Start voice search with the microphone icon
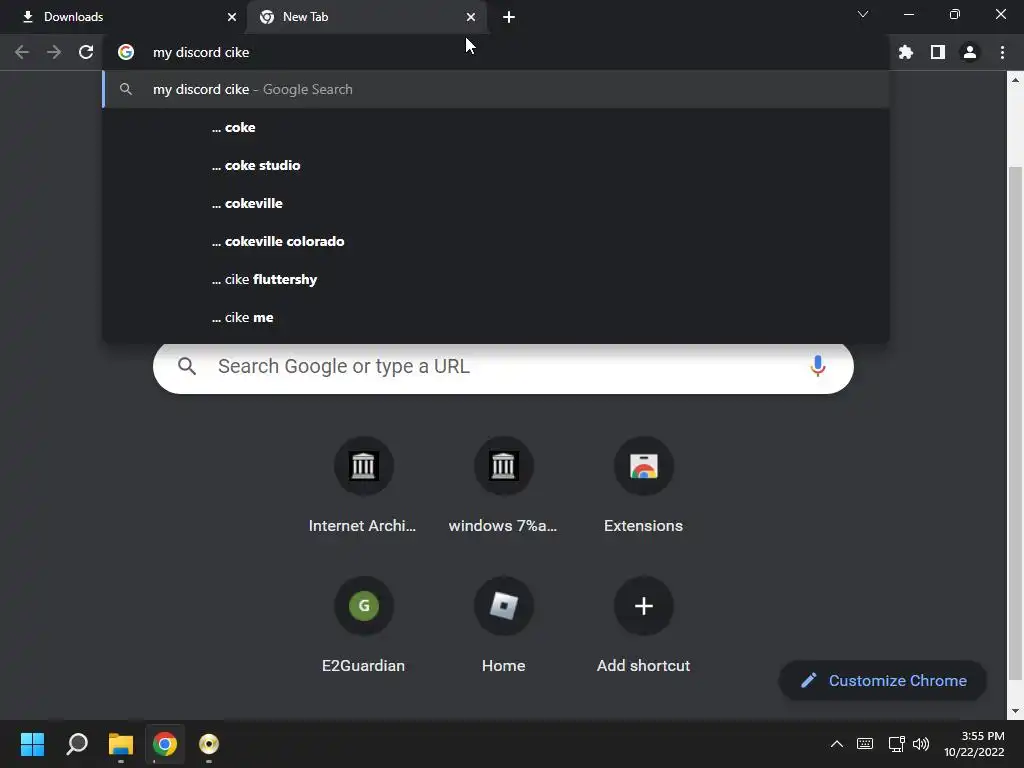The image size is (1024, 768). point(817,366)
